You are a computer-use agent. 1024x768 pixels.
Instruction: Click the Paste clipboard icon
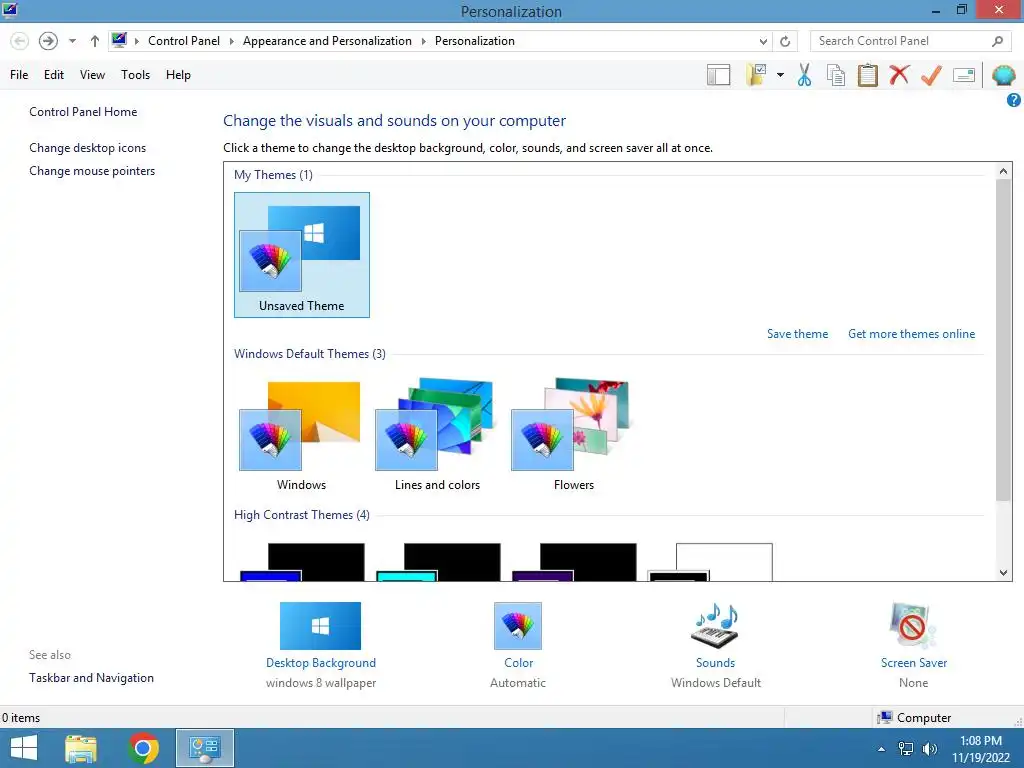click(x=868, y=75)
